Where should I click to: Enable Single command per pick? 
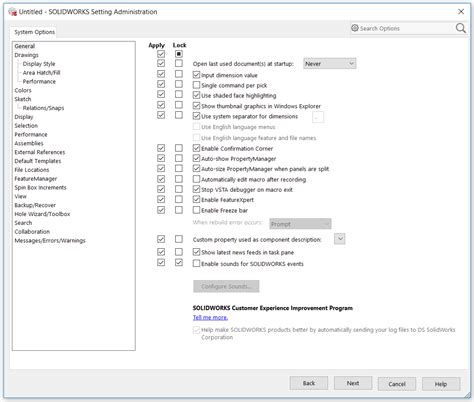point(196,85)
